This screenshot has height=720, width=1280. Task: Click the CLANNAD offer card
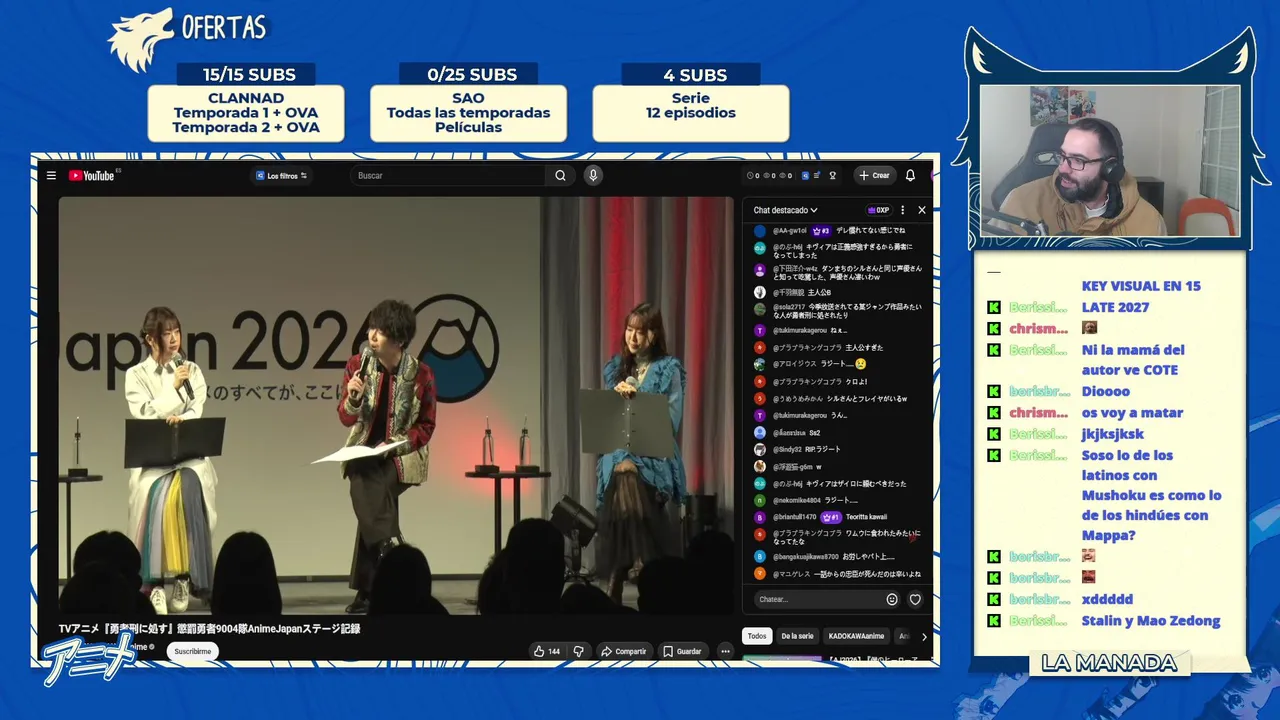[246, 113]
